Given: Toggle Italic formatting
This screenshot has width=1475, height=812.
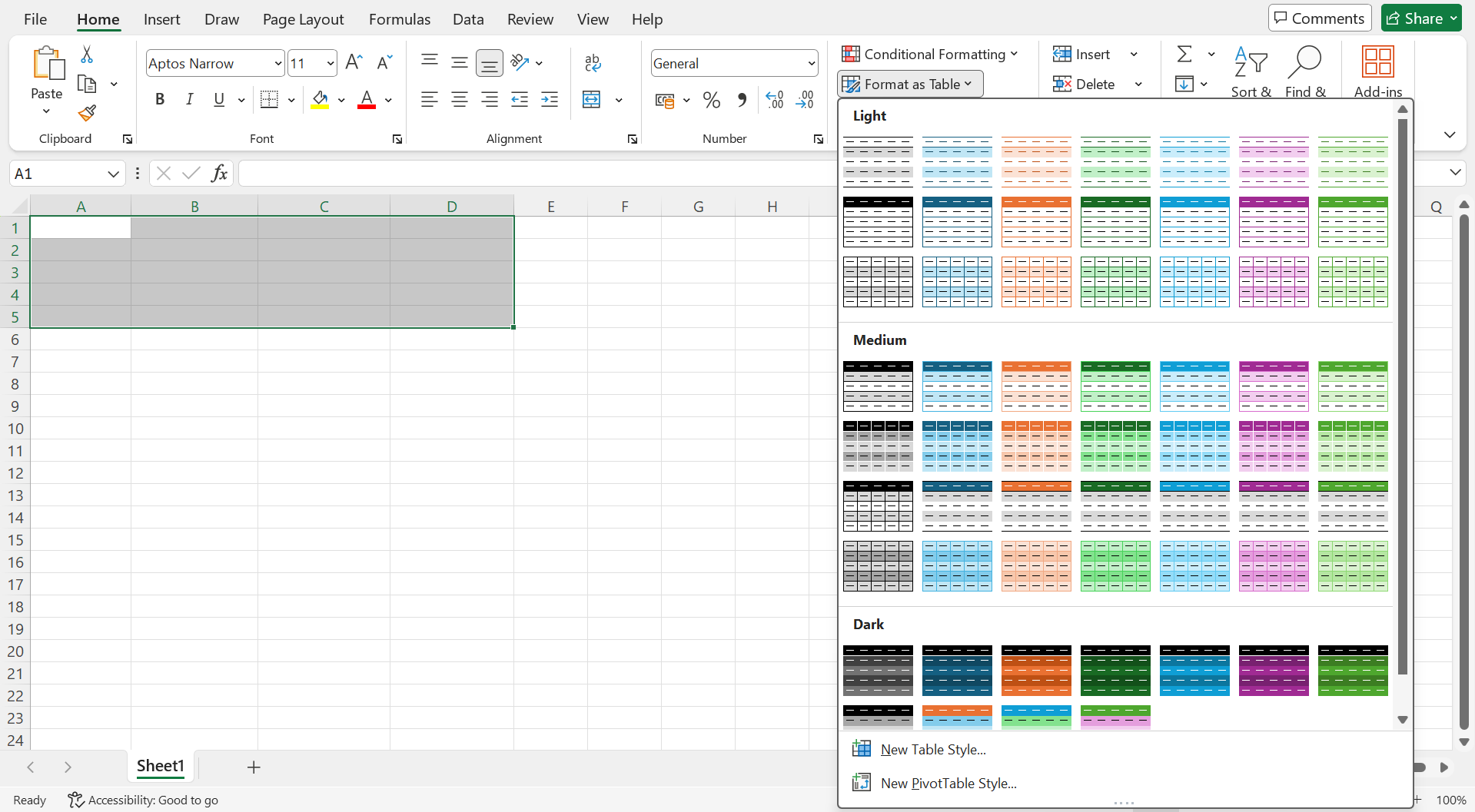Looking at the screenshot, I should pos(189,100).
